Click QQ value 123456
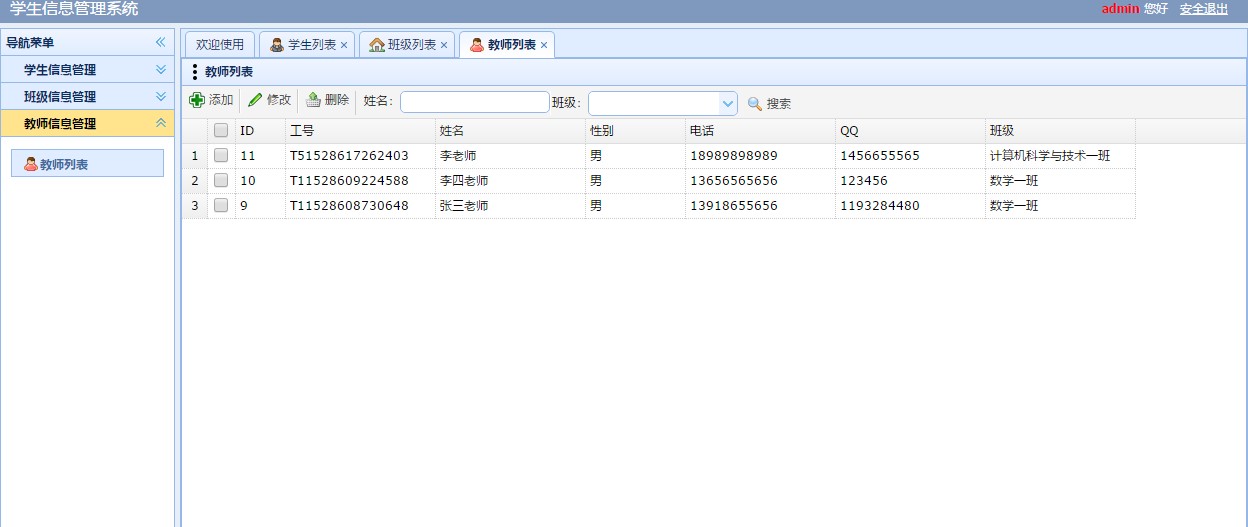 [x=864, y=181]
